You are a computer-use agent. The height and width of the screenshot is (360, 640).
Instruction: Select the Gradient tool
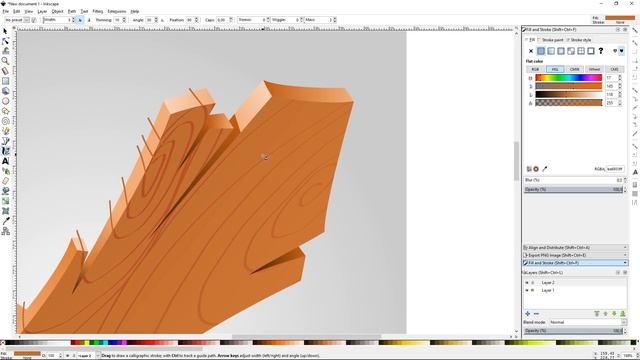click(5, 201)
